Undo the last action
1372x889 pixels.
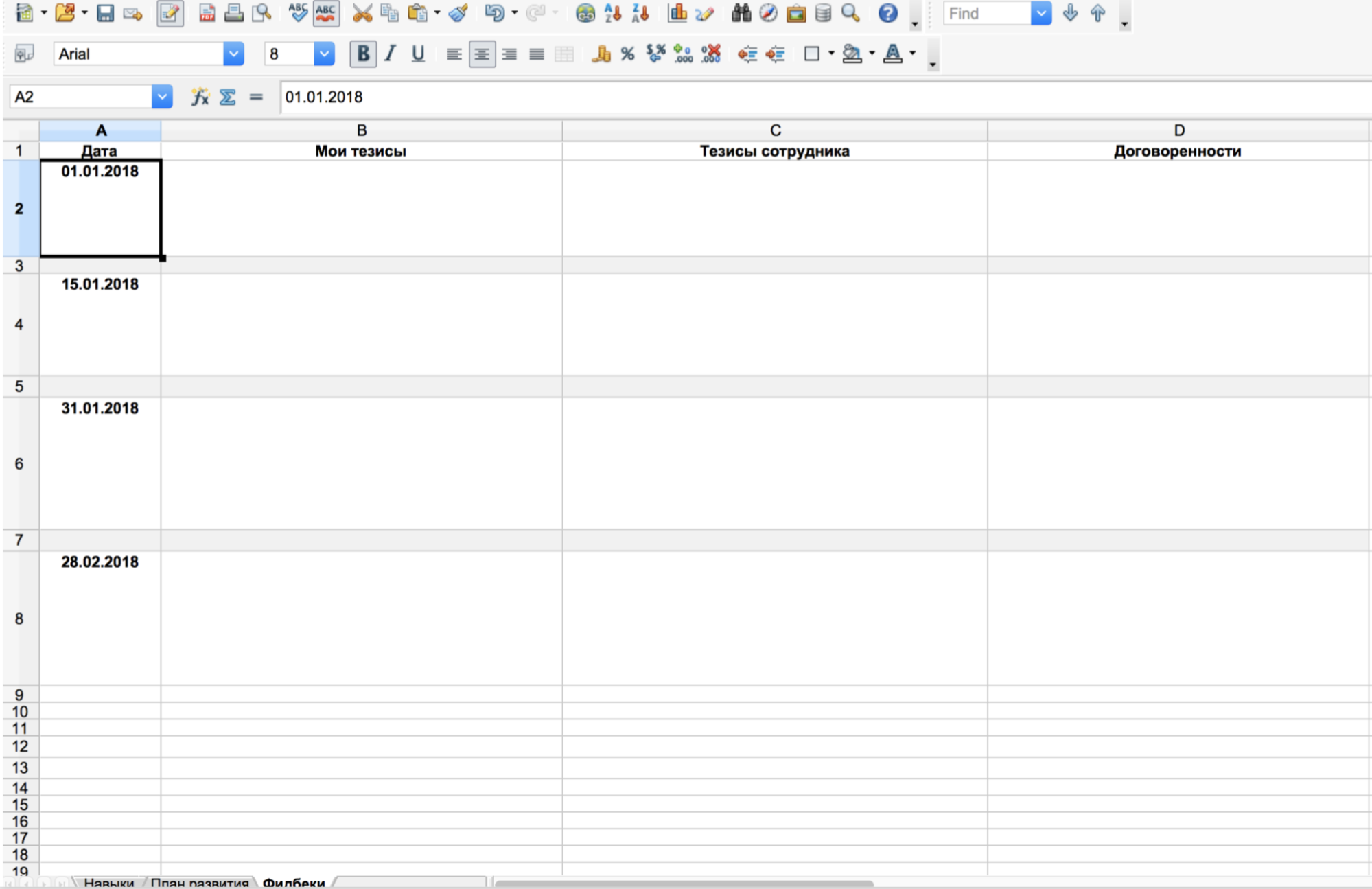tap(494, 13)
